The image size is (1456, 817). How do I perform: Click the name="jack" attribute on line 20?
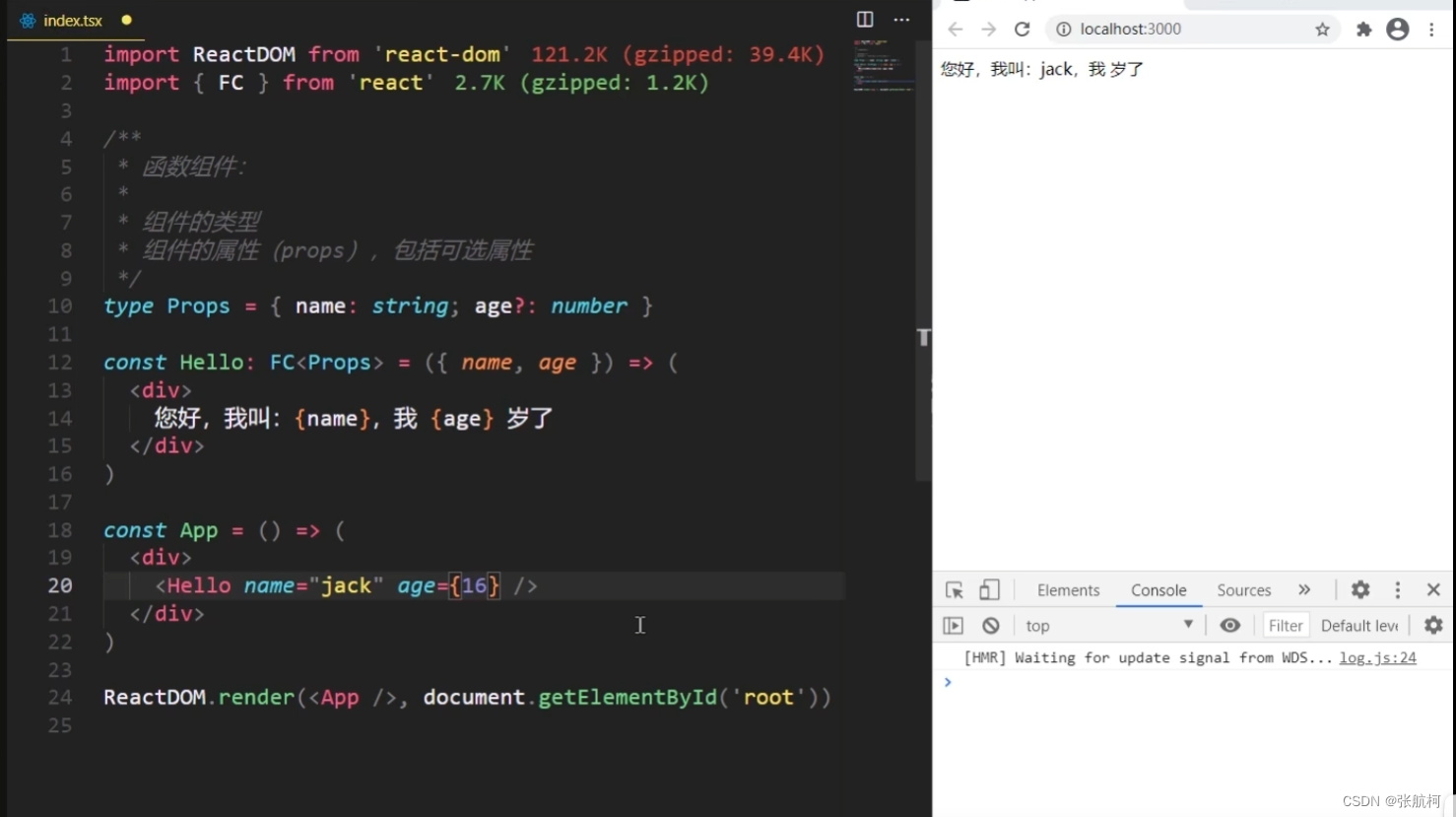(x=313, y=586)
